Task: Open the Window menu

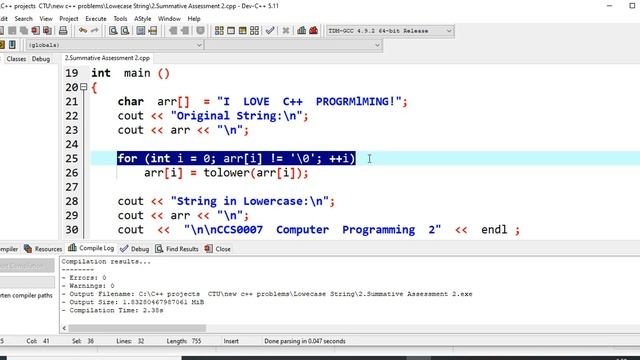Action: tap(169, 19)
